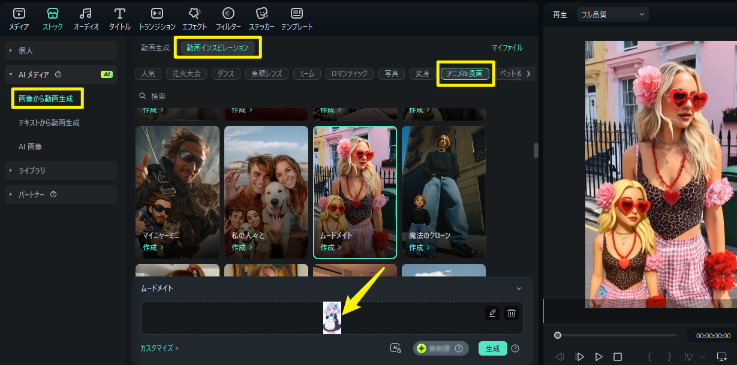The height and width of the screenshot is (365, 737).
Task: Switch to the 動画インスピレーション tab
Action: (218, 47)
